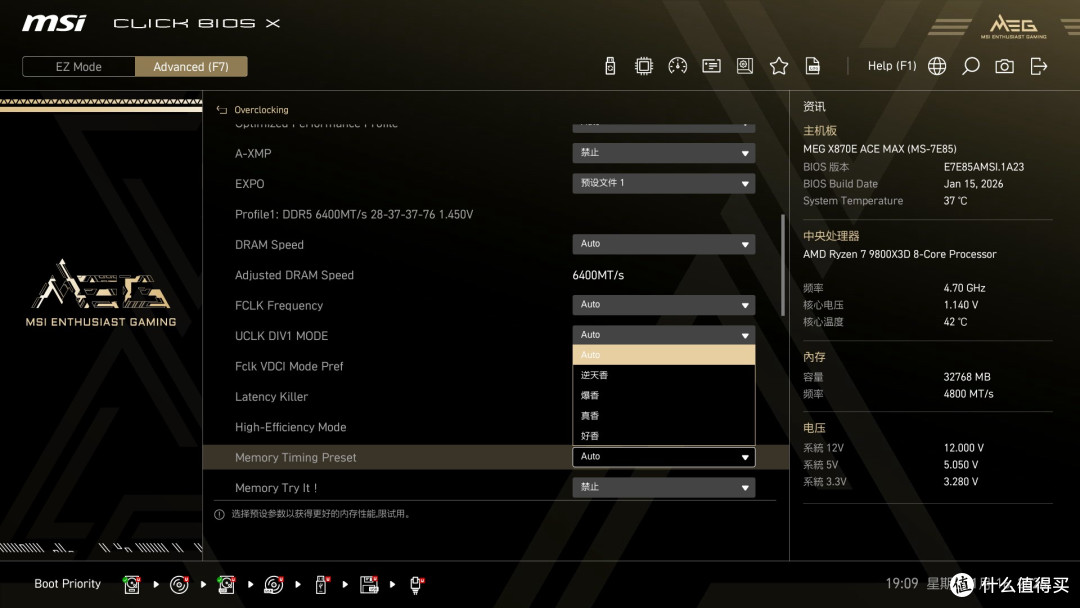The image size is (1080, 608).
Task: Select the hard disk boot device icon
Action: (x=132, y=585)
